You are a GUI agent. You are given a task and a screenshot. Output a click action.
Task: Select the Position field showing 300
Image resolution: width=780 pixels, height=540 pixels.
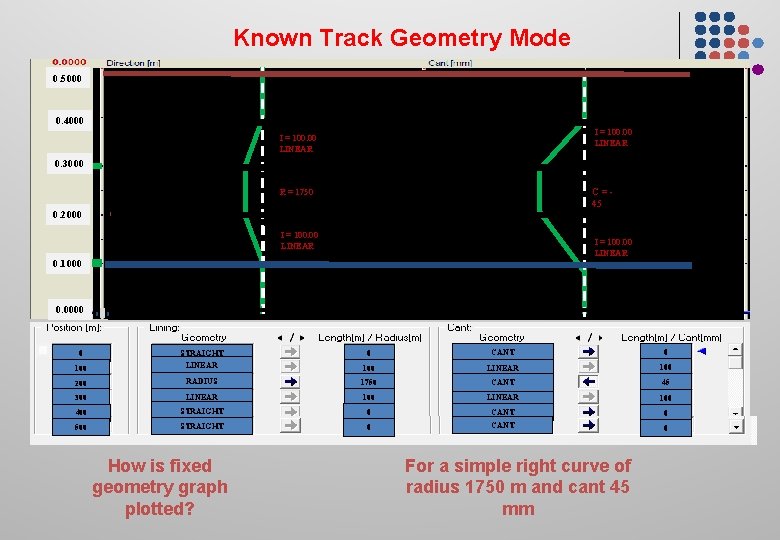click(x=81, y=397)
